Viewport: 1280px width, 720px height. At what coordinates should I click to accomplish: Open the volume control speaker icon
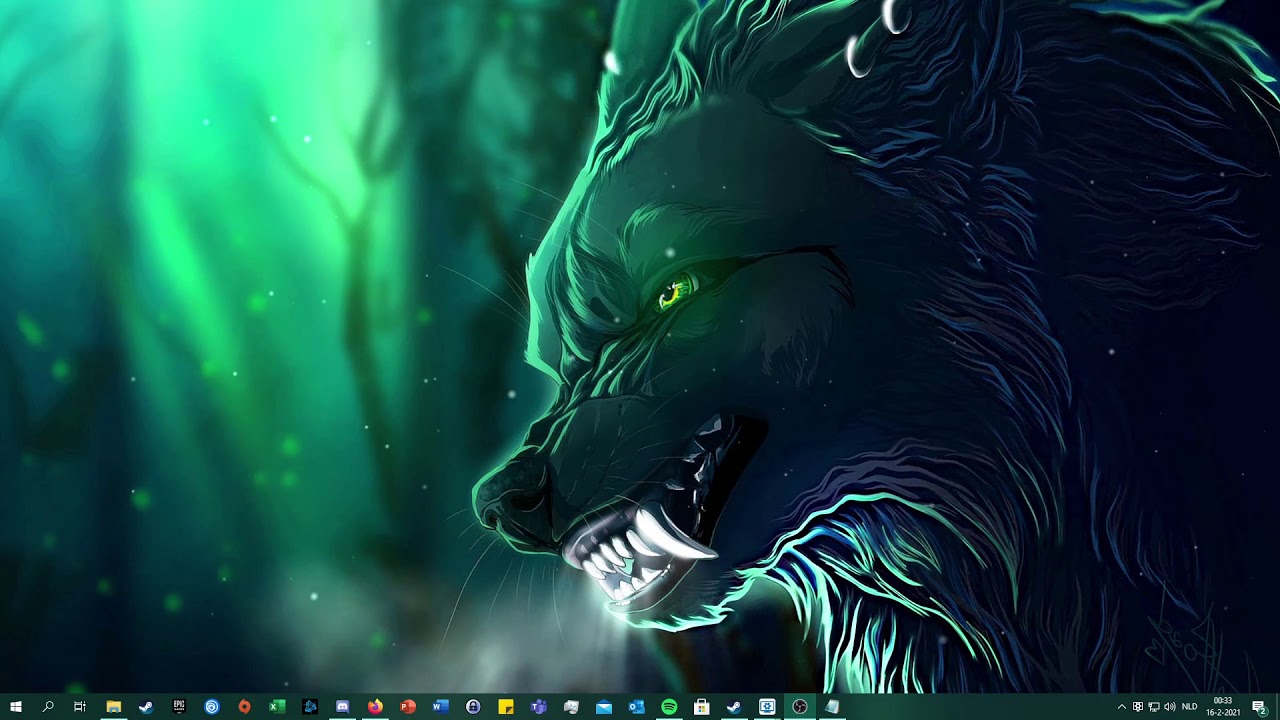pos(1170,707)
